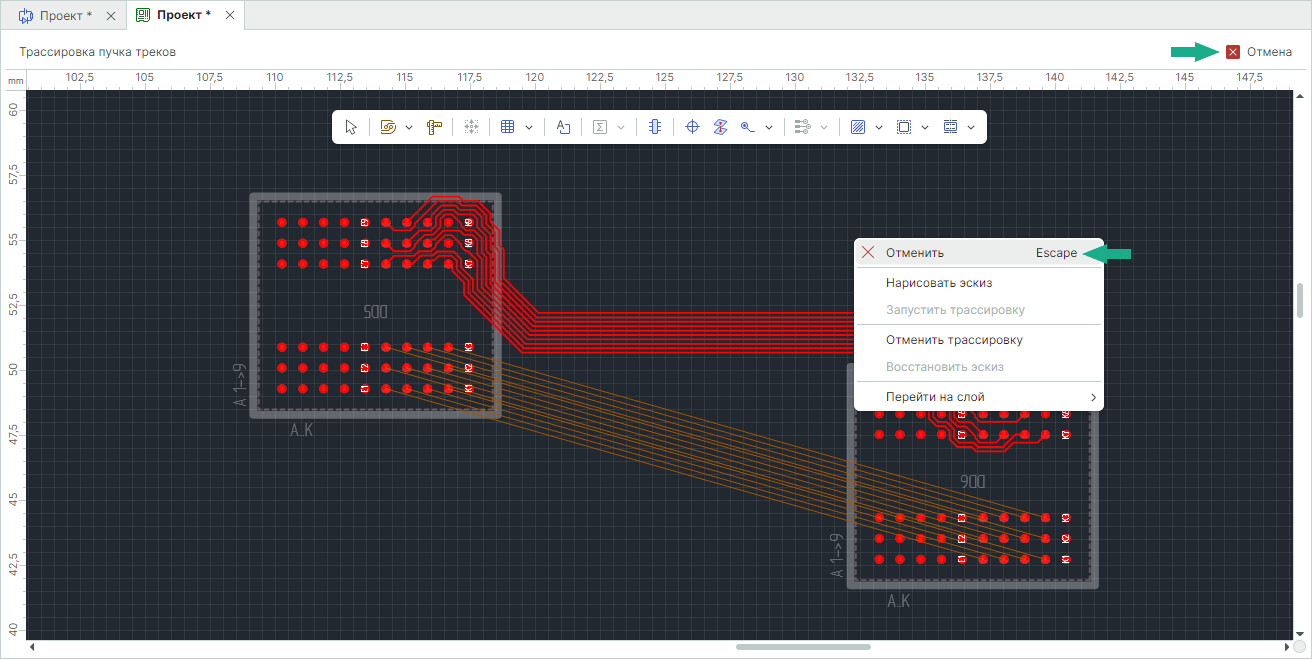Click the track routing tool icon
Image resolution: width=1312 pixels, height=659 pixels.
[x=389, y=127]
